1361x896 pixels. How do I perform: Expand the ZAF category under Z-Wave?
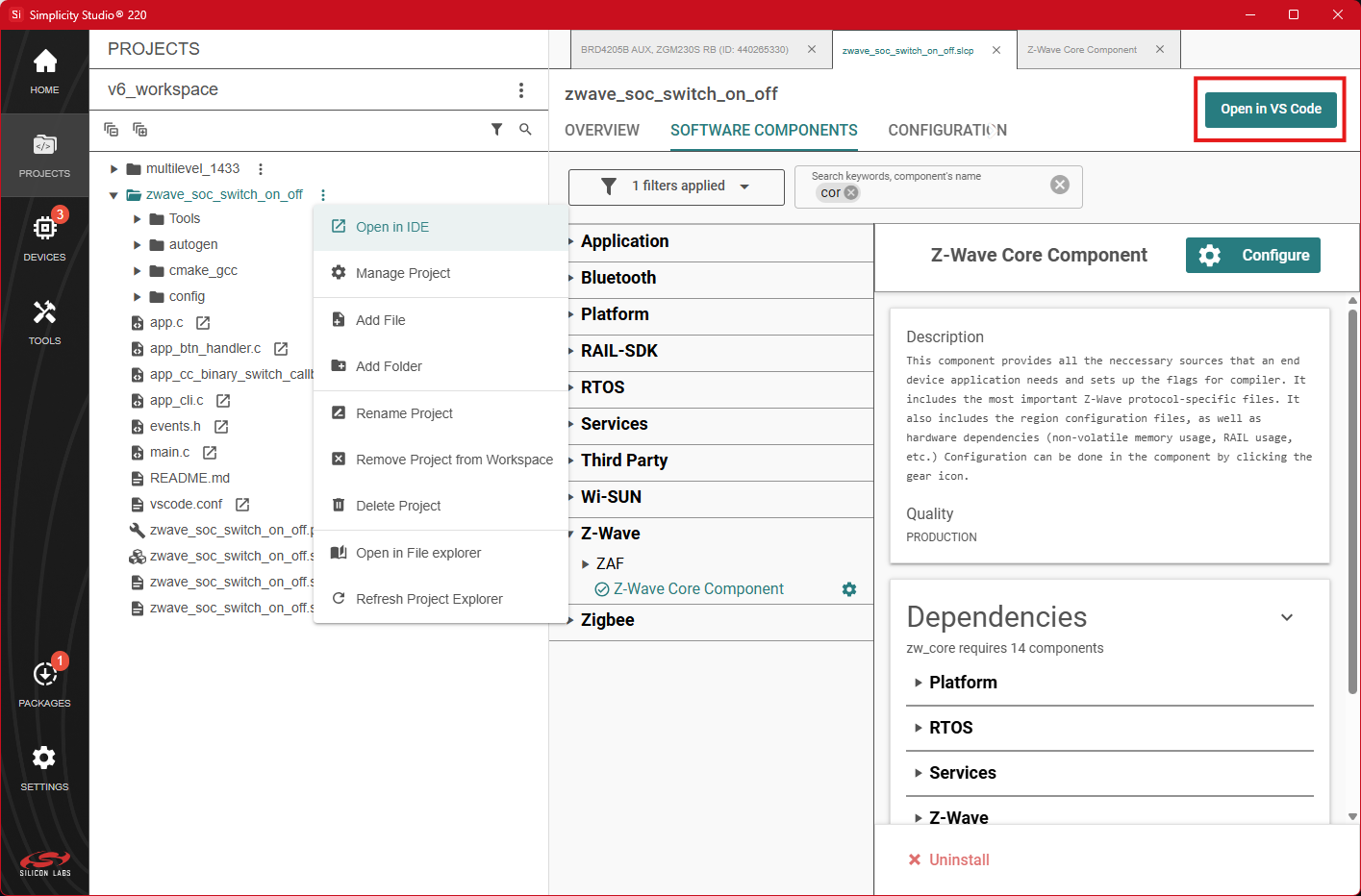(586, 564)
